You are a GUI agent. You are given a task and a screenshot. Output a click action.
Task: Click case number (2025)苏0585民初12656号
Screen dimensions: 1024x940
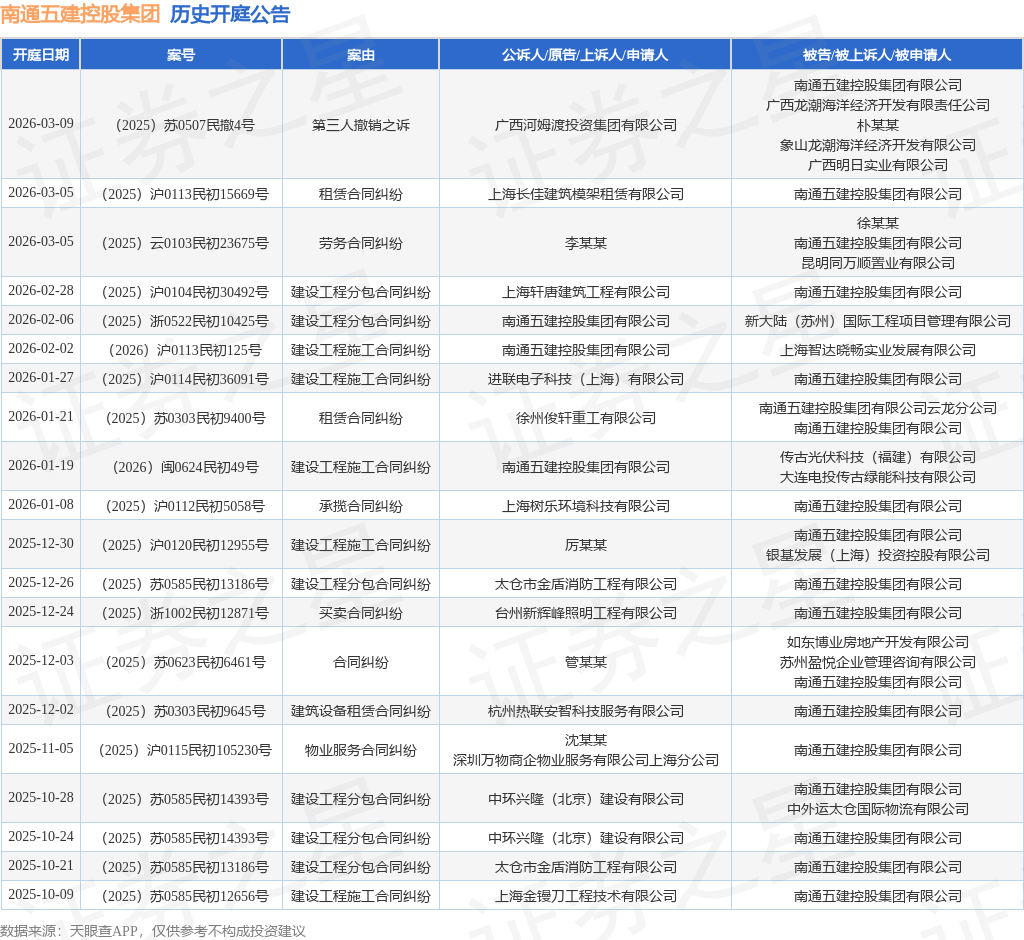pos(185,896)
